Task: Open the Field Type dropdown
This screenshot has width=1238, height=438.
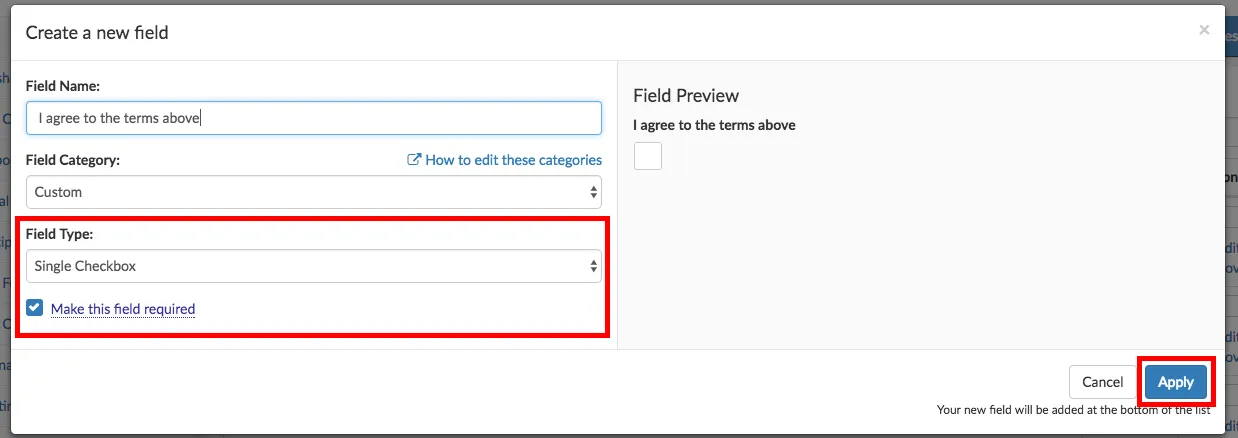Action: (313, 266)
